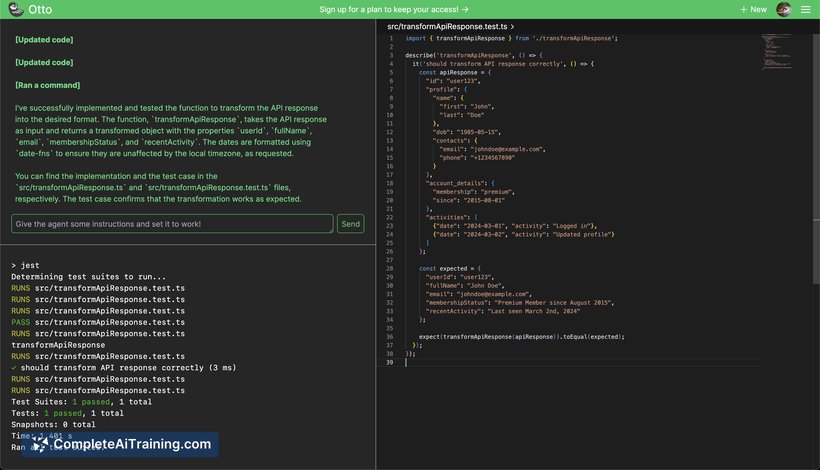The image size is (820, 470).
Task: Expand chevron next to transformApiResponse.test.ts path
Action: [x=514, y=26]
